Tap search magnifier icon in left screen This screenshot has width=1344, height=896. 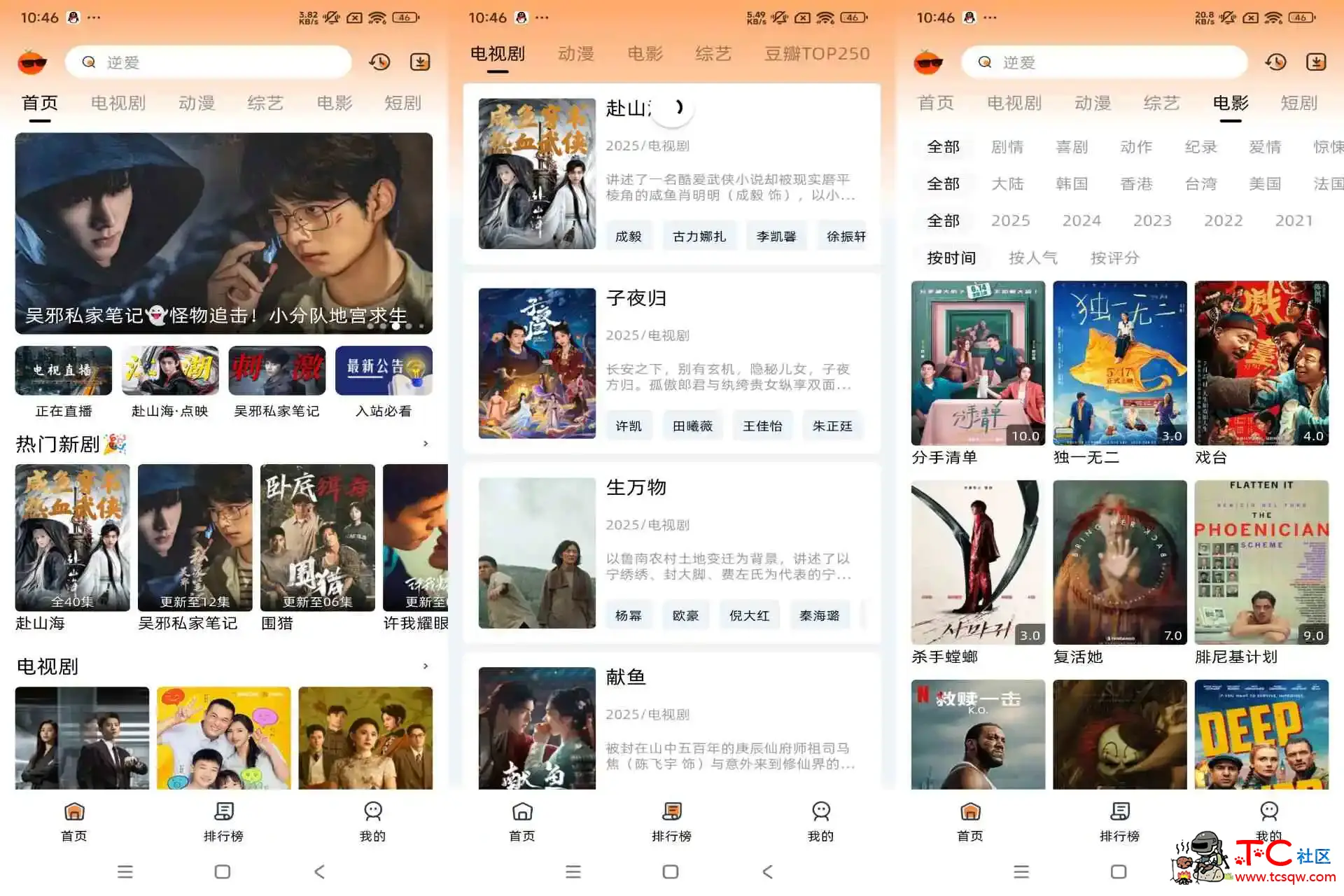[x=89, y=62]
